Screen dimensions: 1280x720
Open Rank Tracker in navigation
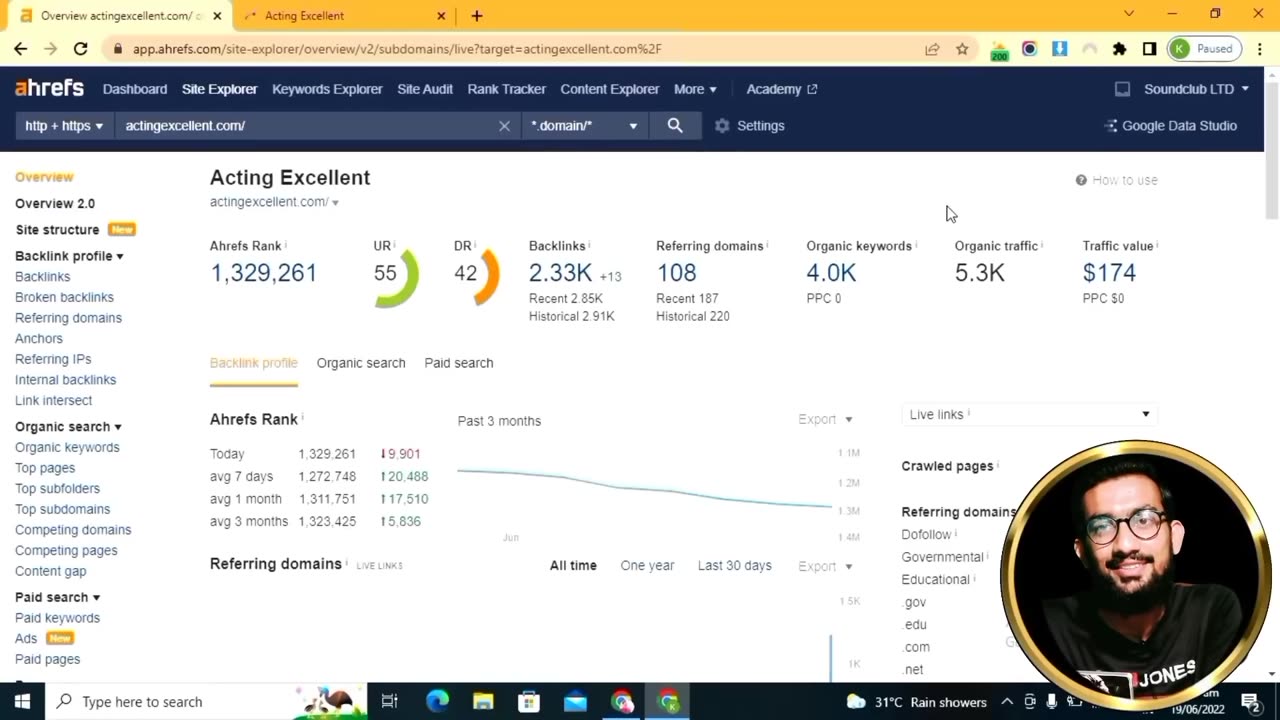tap(507, 89)
